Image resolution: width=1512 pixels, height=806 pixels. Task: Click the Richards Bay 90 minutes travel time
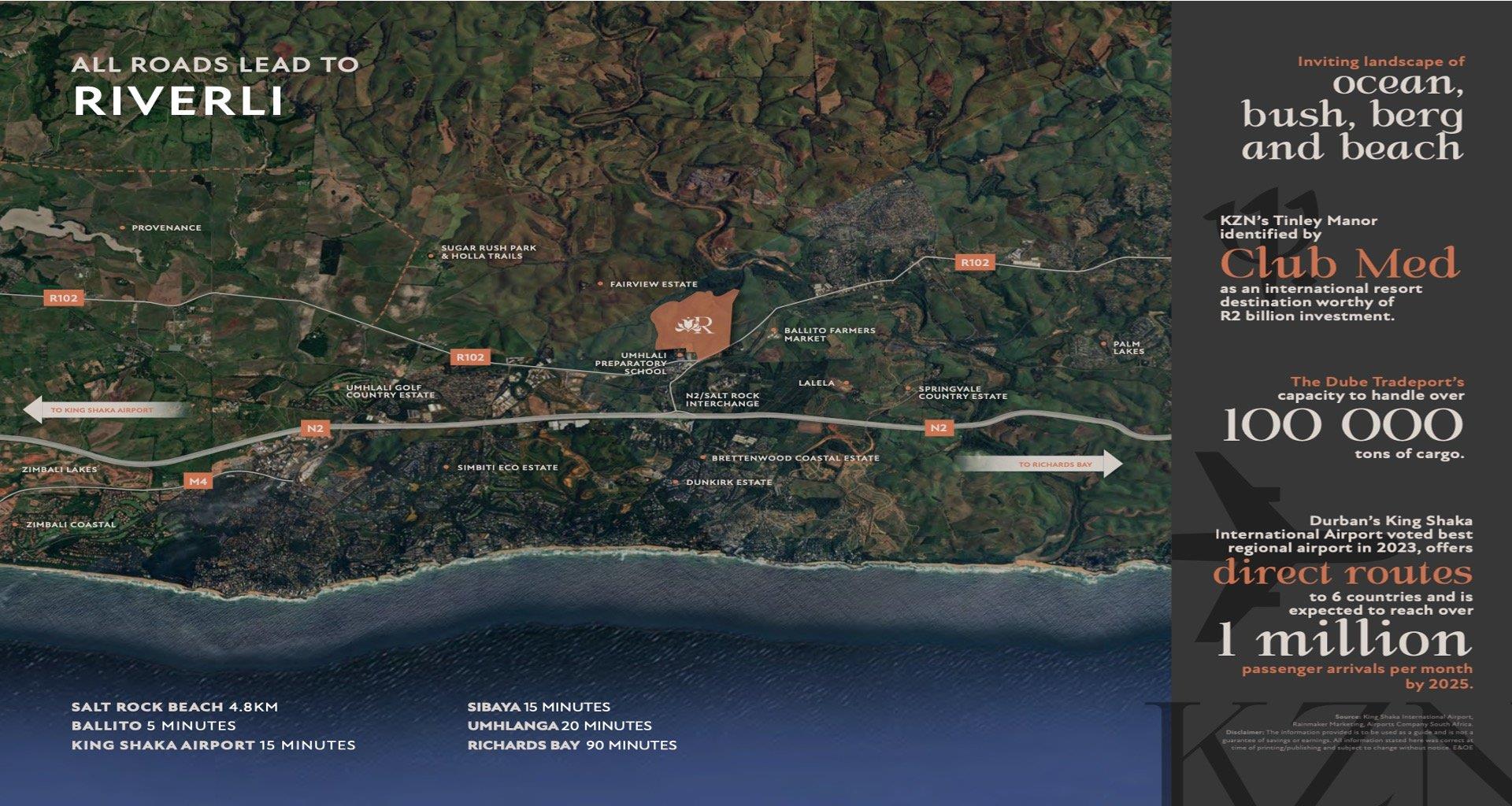[x=572, y=745]
